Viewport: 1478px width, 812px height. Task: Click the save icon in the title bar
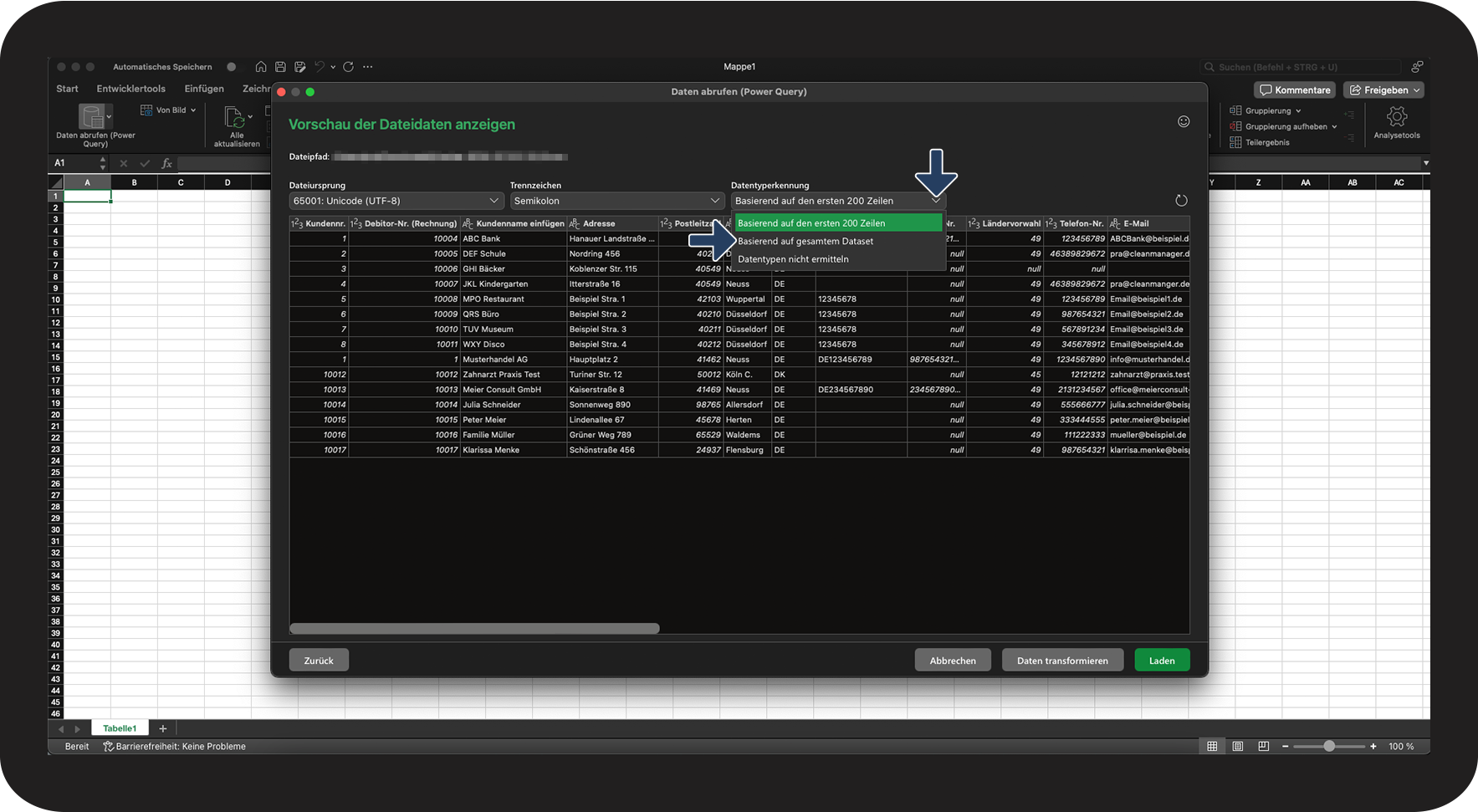coord(280,67)
